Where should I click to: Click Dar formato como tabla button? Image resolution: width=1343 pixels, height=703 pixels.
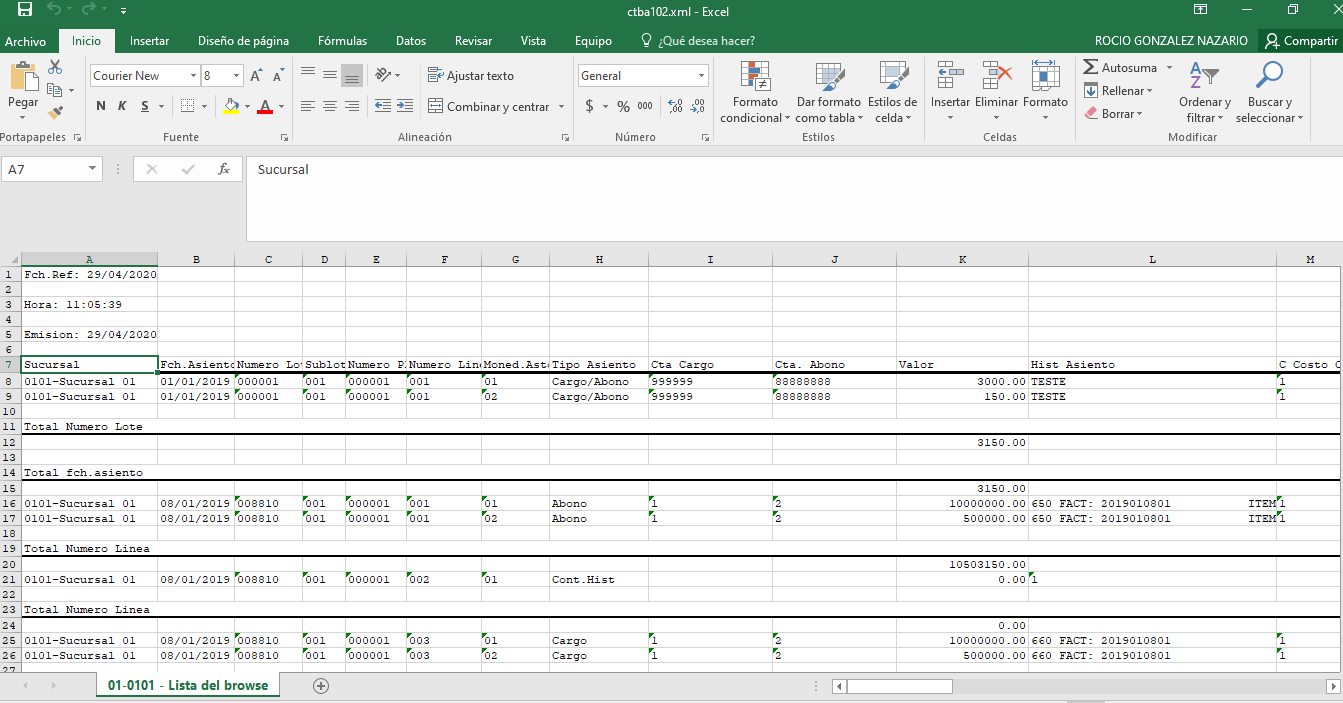click(x=828, y=92)
